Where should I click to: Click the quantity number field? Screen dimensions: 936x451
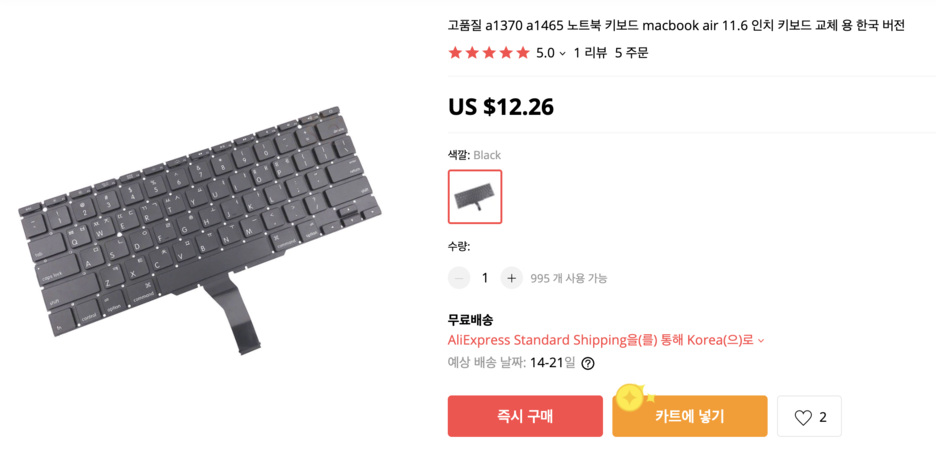485,278
